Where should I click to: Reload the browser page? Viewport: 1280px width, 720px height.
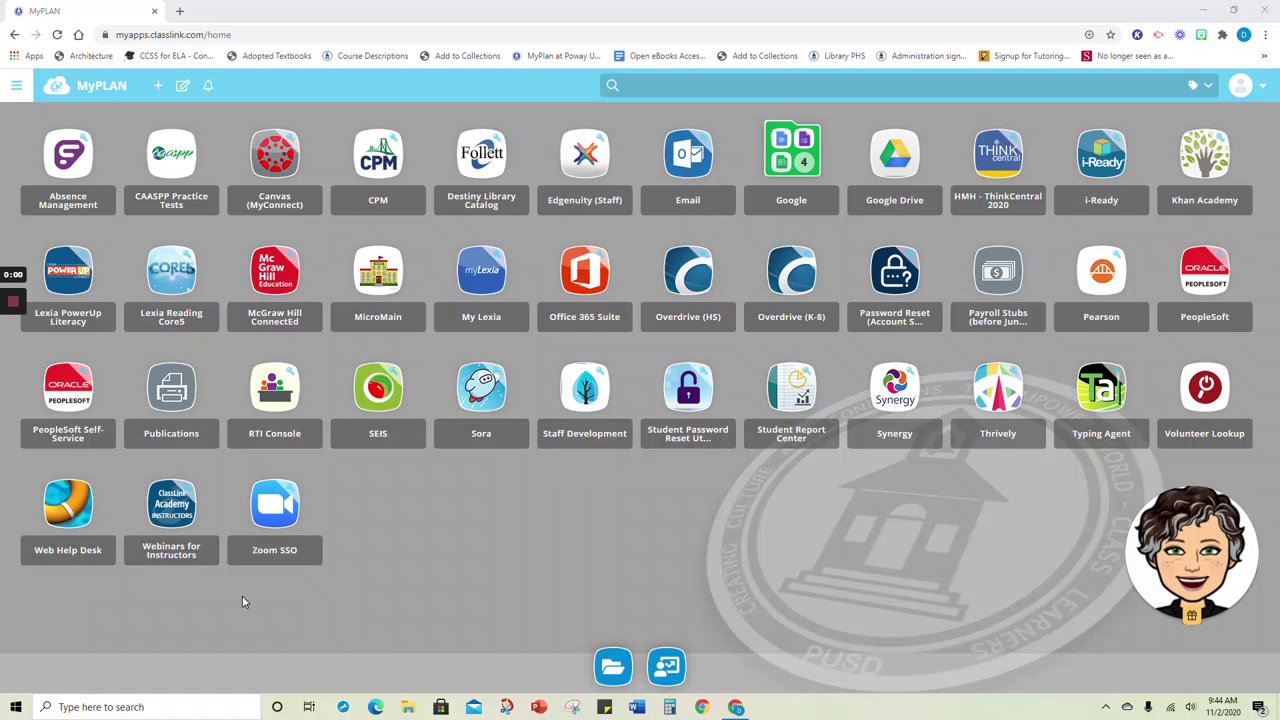click(57, 35)
